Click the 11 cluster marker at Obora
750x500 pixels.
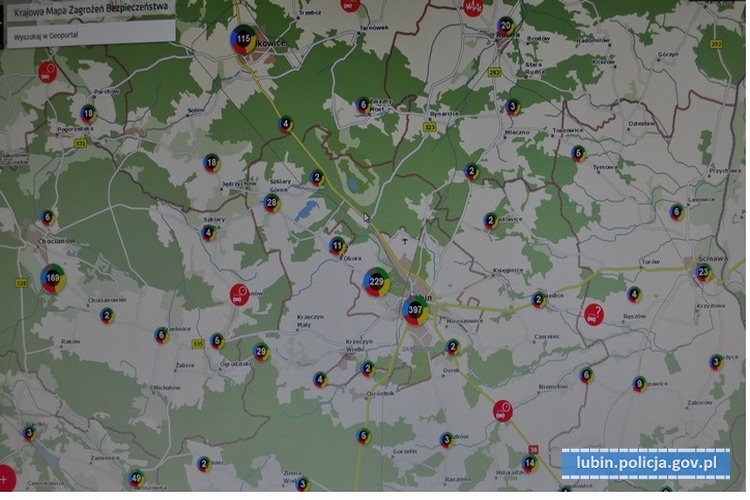(338, 245)
